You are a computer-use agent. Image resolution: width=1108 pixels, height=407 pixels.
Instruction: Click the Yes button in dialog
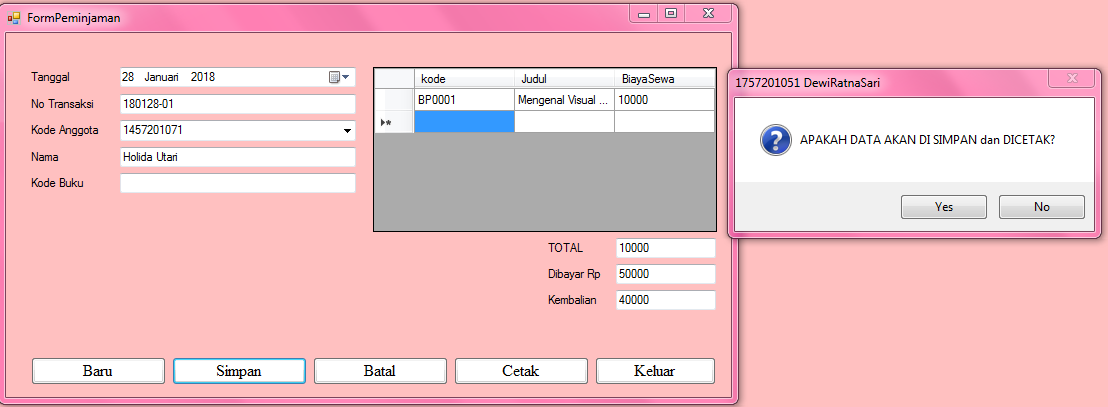[x=943, y=207]
